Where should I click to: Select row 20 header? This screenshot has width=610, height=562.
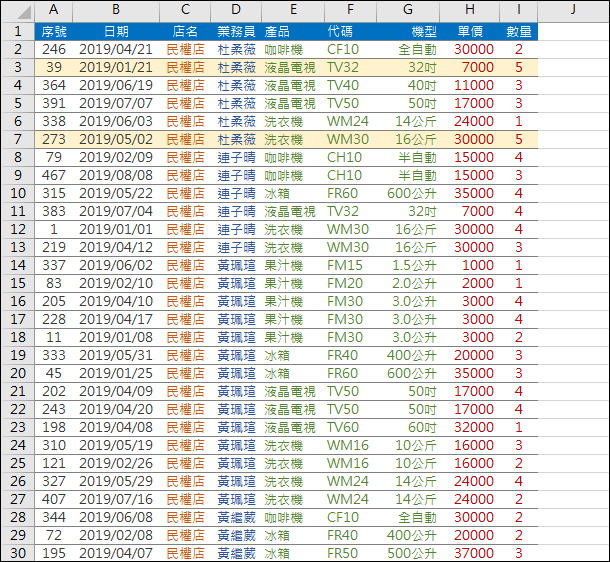[x=18, y=373]
